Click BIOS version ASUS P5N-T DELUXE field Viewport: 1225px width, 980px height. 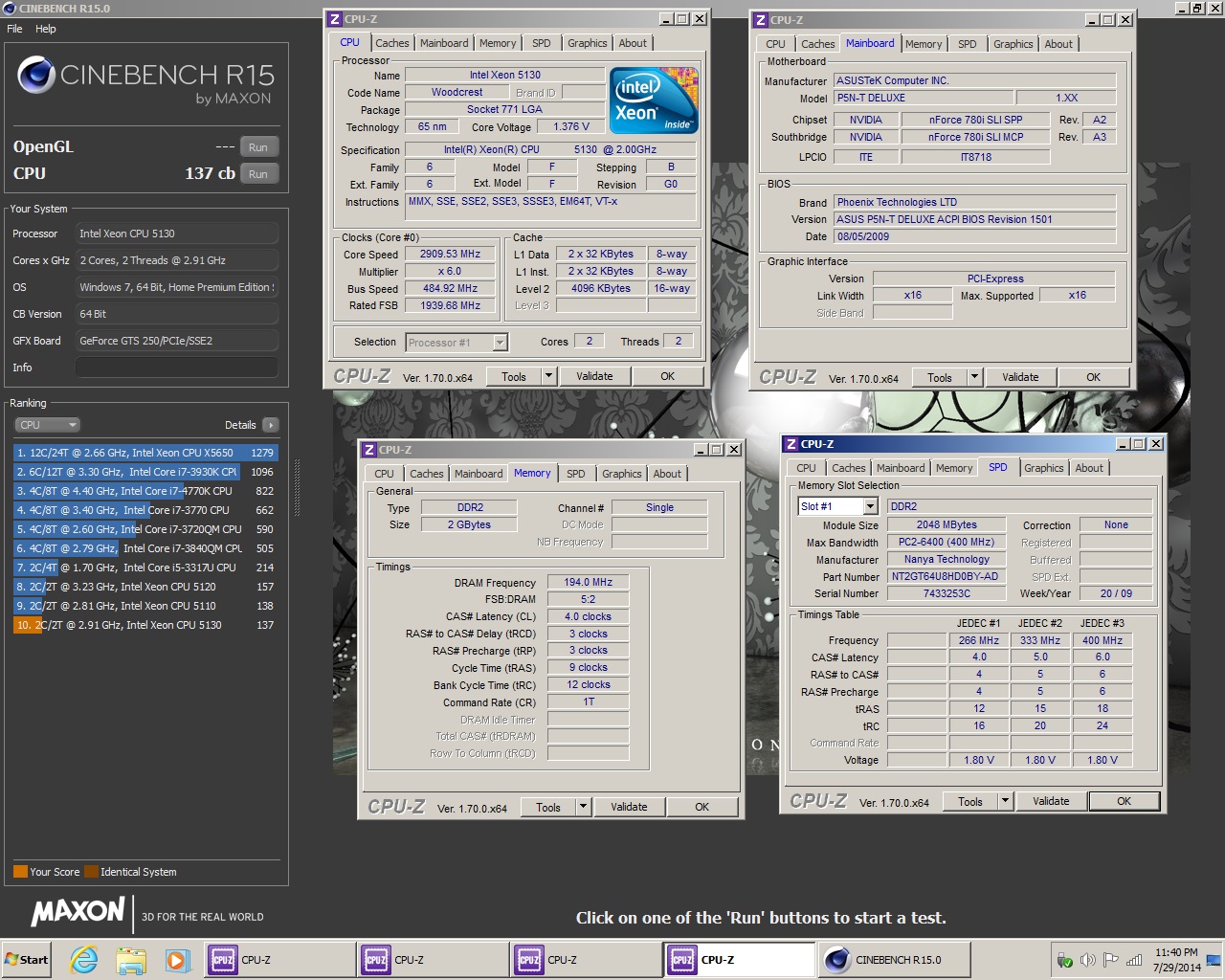(x=975, y=219)
